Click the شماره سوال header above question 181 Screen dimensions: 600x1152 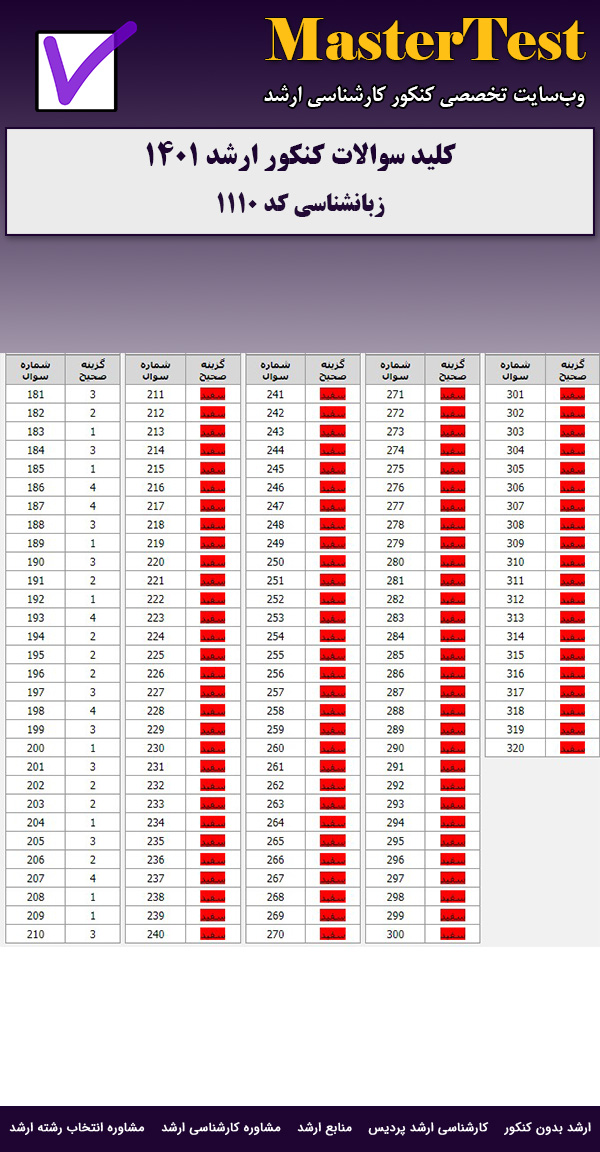36,370
